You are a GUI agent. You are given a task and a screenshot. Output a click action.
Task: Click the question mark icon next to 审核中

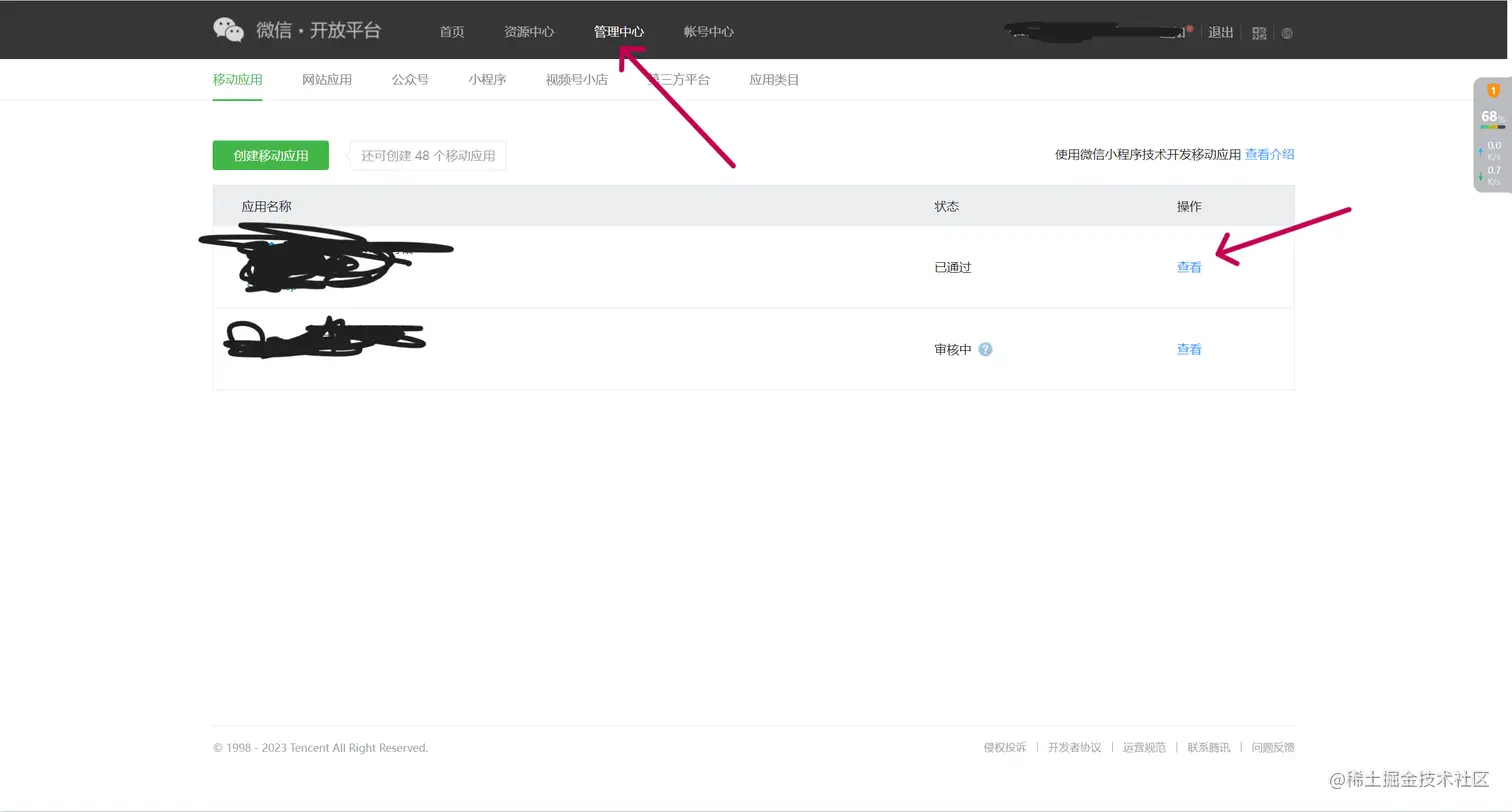pyautogui.click(x=985, y=349)
